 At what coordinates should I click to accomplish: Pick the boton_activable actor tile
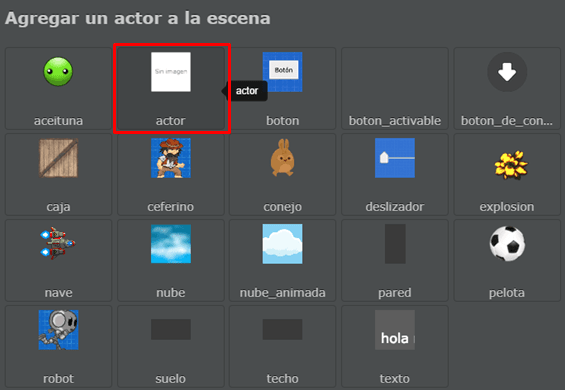(395, 88)
